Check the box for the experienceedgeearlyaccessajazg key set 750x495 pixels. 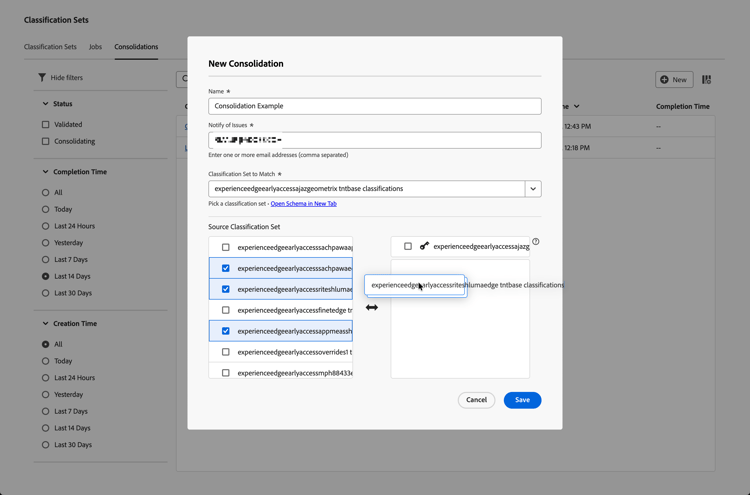point(408,246)
